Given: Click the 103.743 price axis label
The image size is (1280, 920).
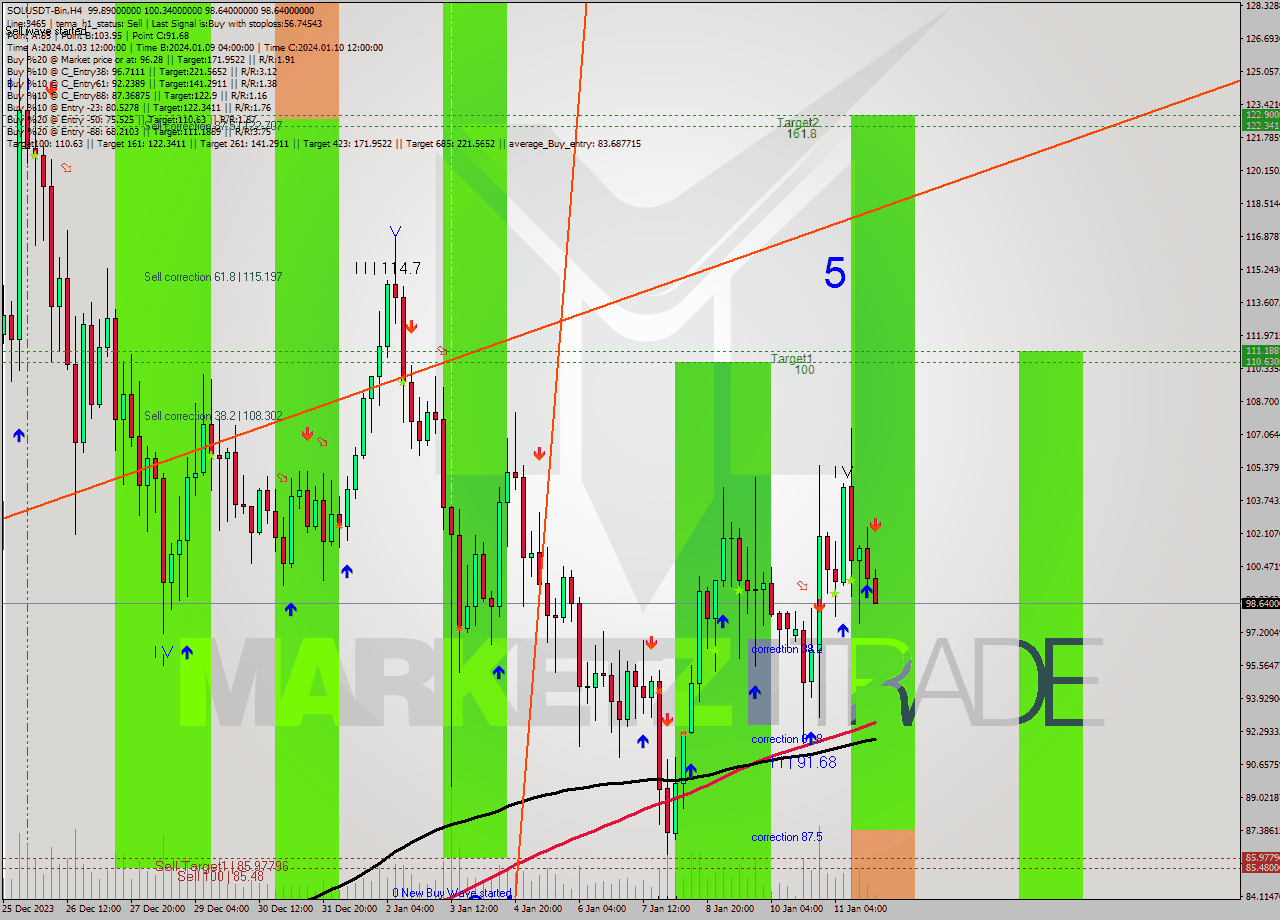Looking at the screenshot, I should [1262, 500].
